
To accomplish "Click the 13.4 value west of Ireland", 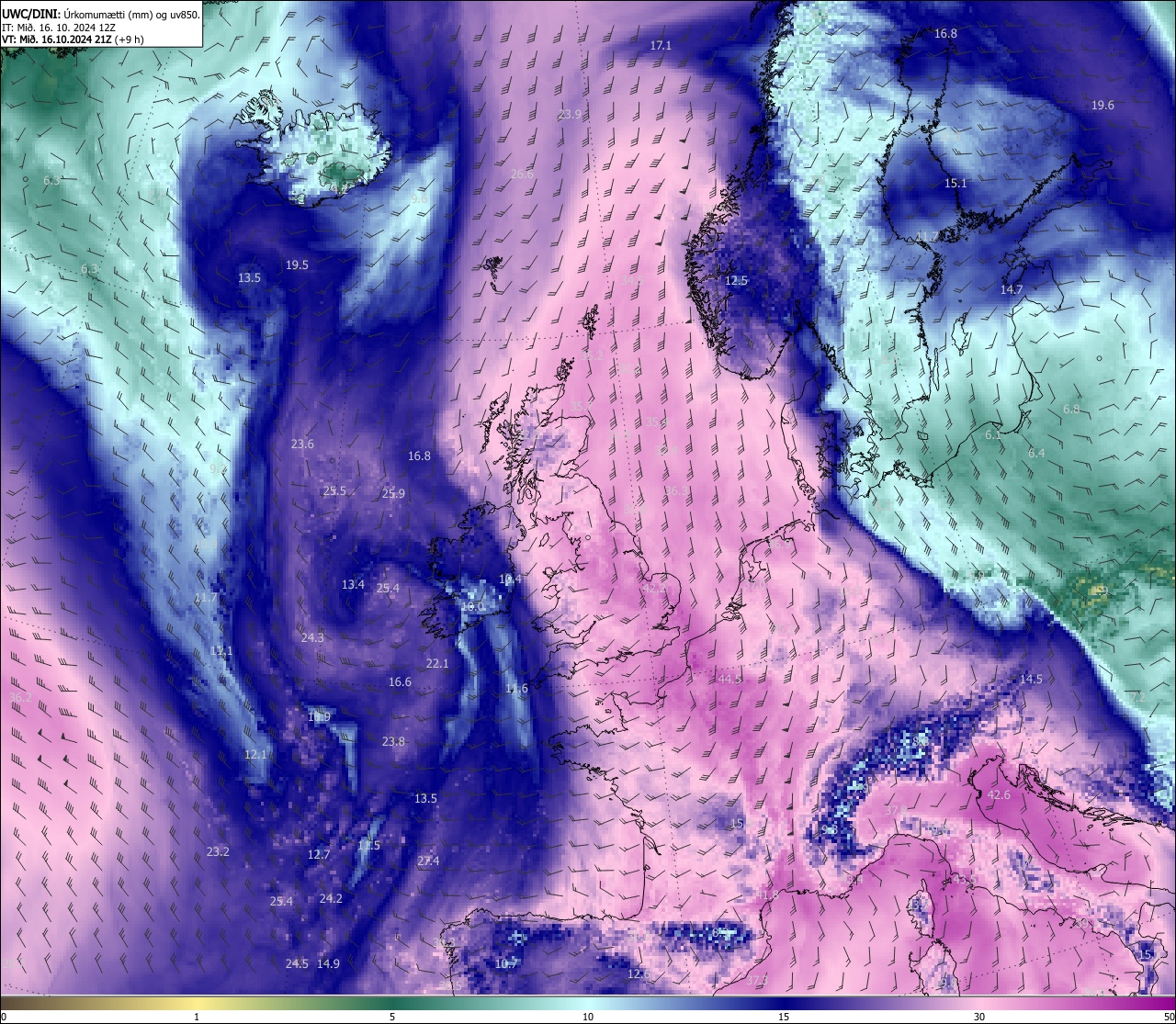I will (x=353, y=585).
